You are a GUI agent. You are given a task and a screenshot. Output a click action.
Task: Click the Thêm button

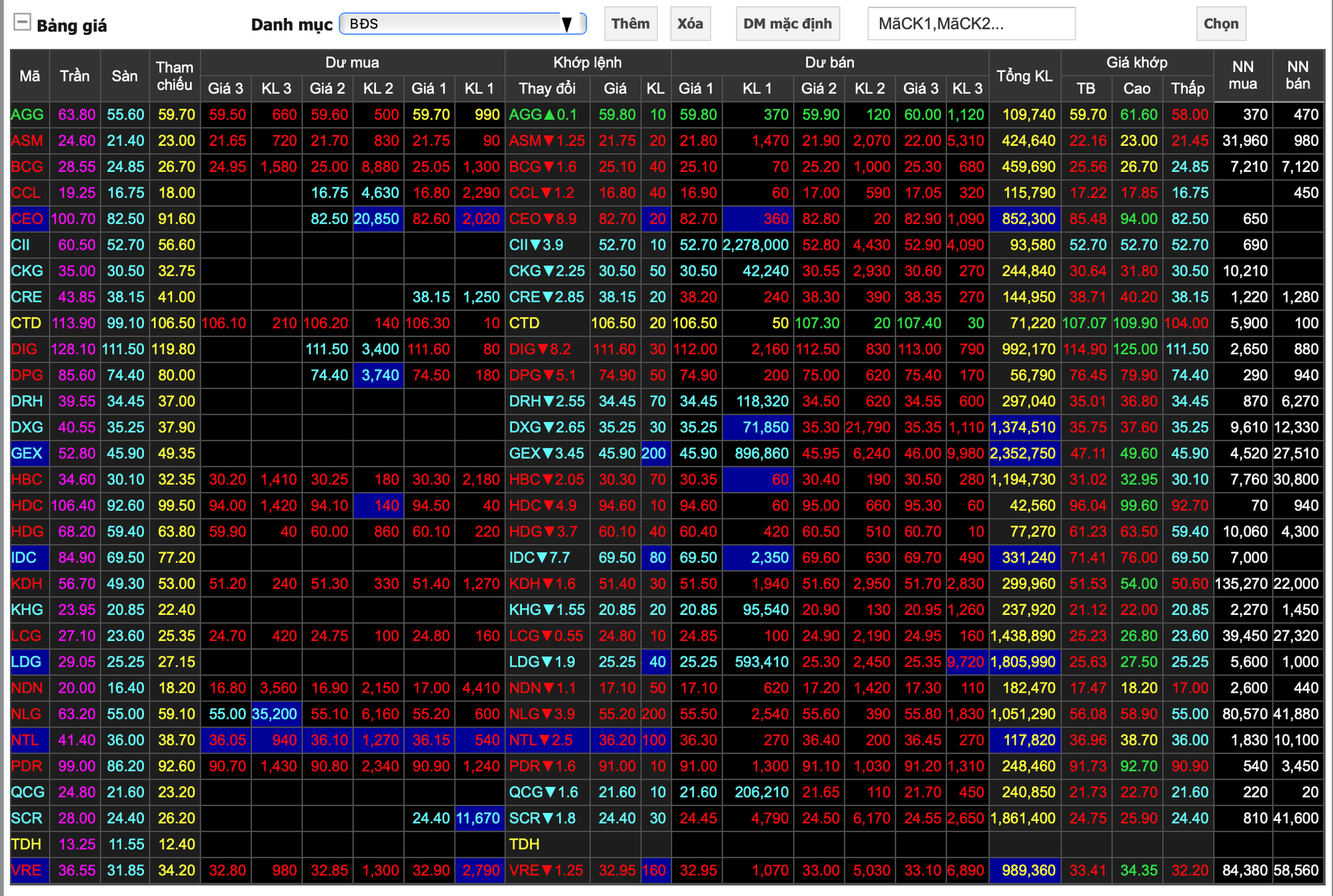click(631, 24)
